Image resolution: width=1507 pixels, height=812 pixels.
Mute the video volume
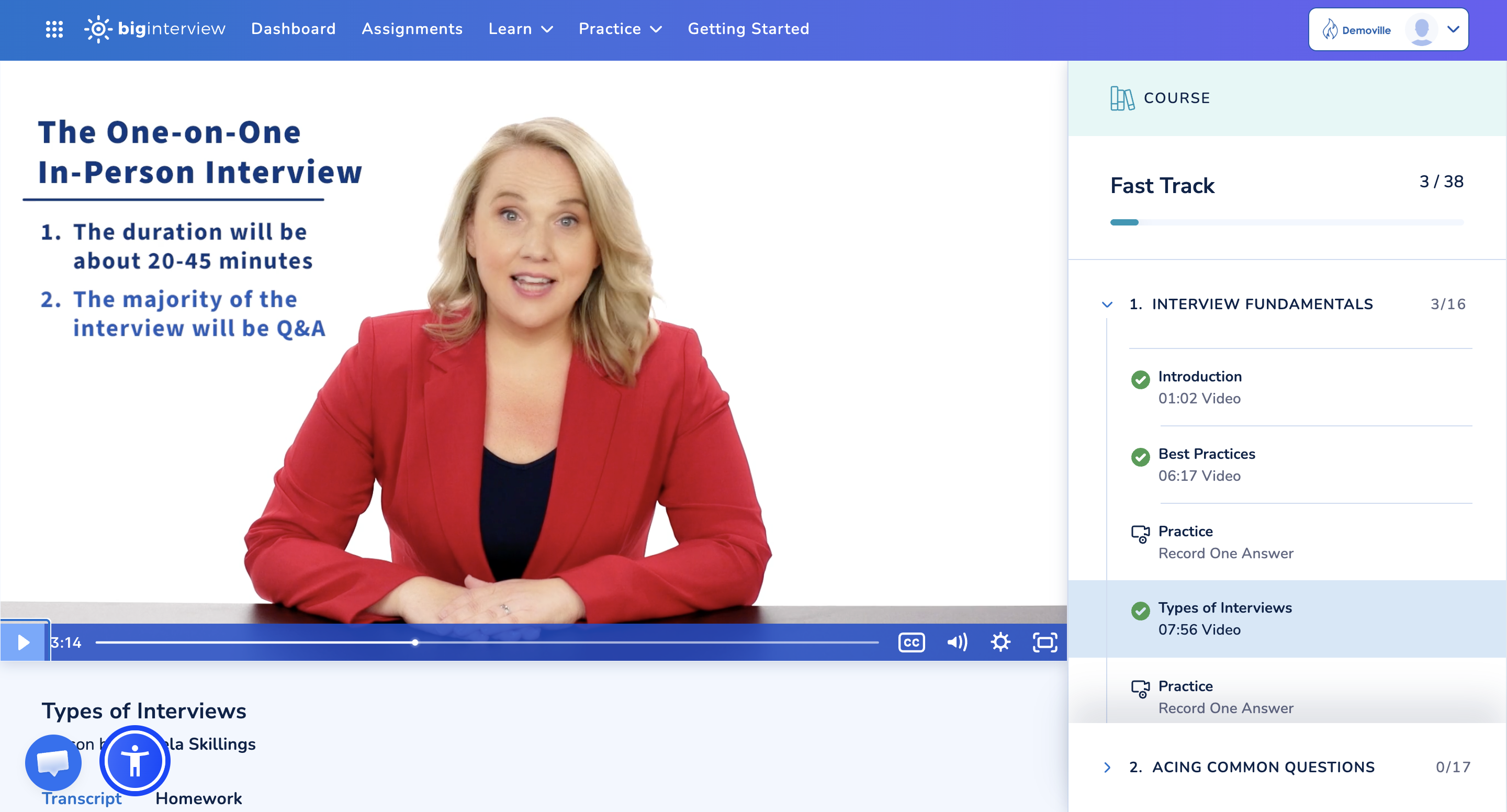(957, 642)
